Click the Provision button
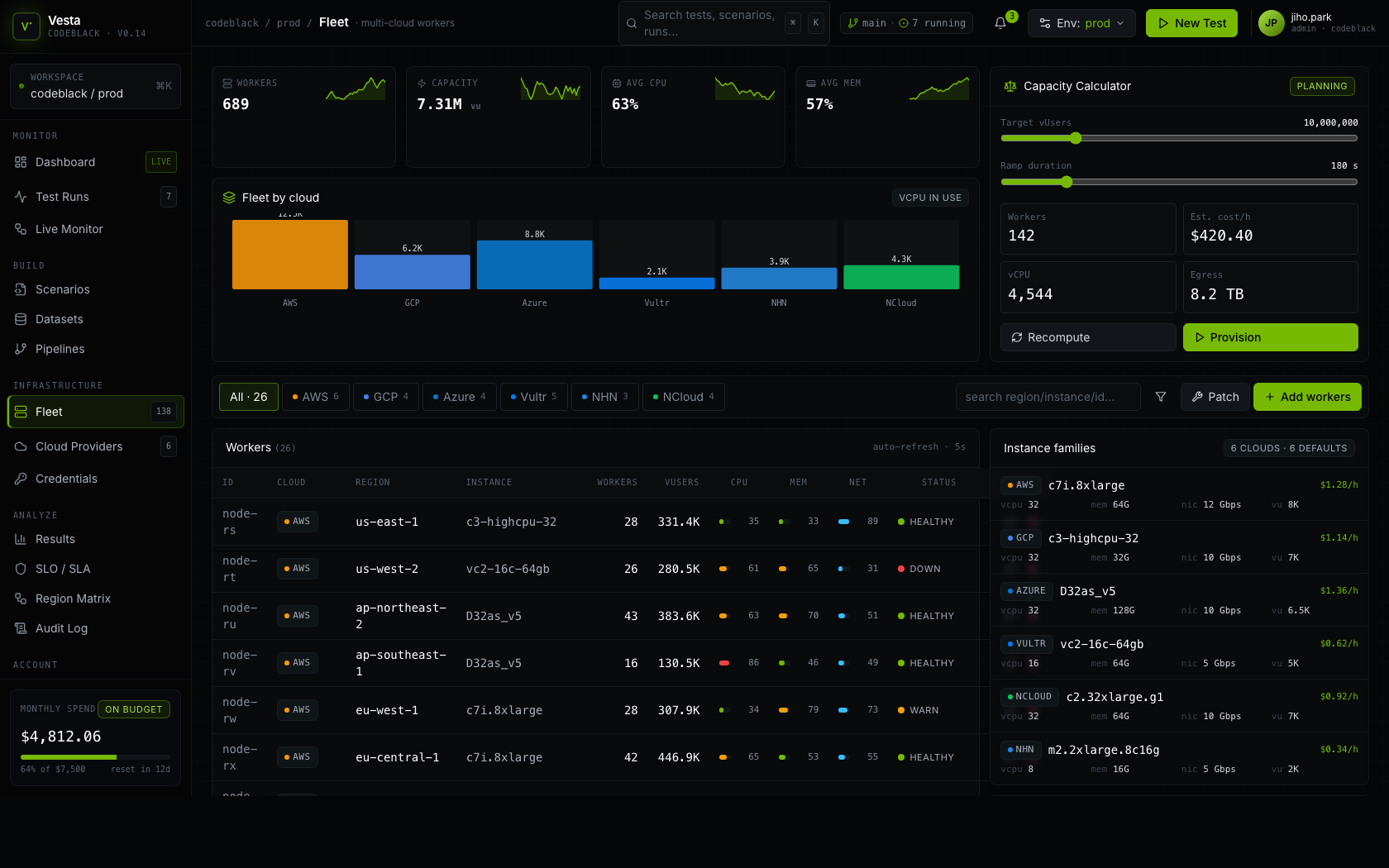The height and width of the screenshot is (868, 1389). [1270, 337]
